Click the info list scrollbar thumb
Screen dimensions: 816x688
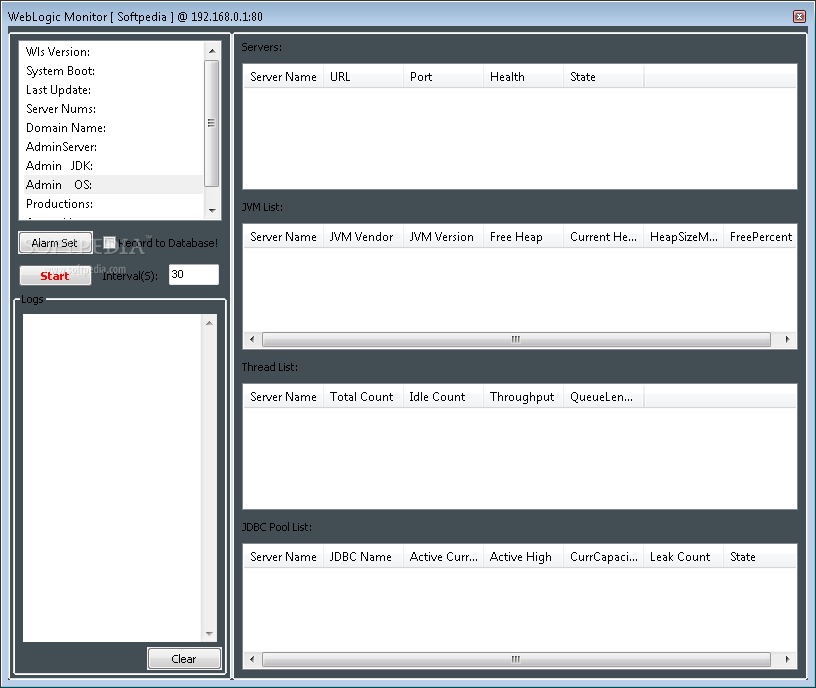(211, 123)
